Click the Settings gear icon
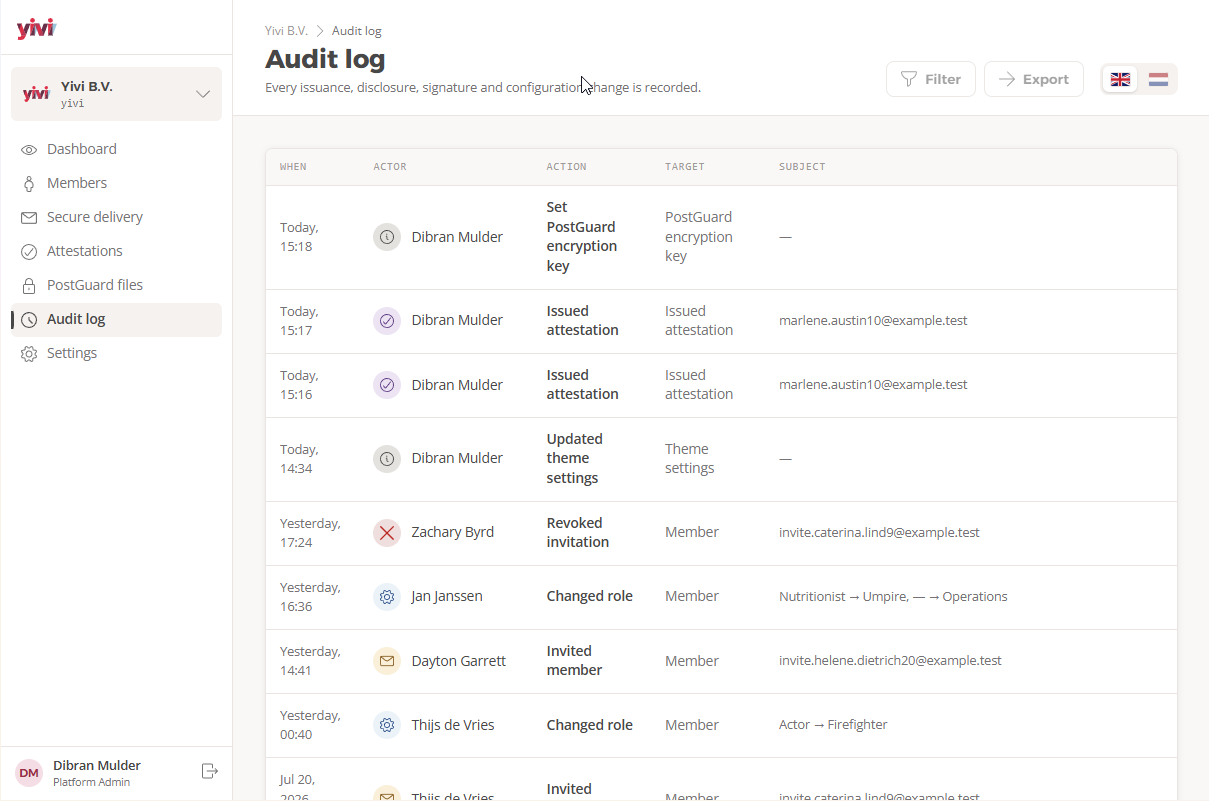This screenshot has height=801, width=1209. tap(29, 354)
